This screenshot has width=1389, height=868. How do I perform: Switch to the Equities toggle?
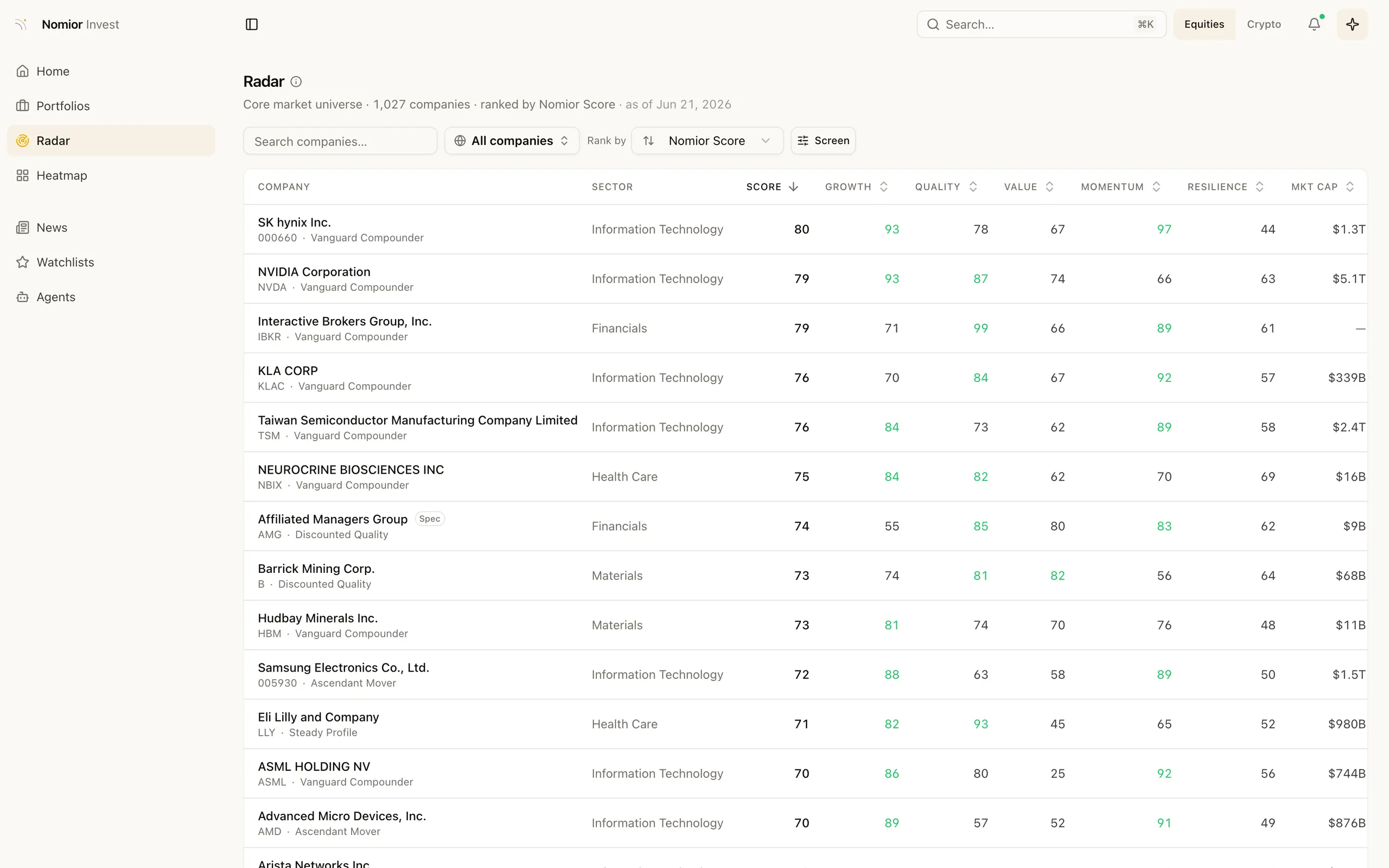tap(1204, 24)
